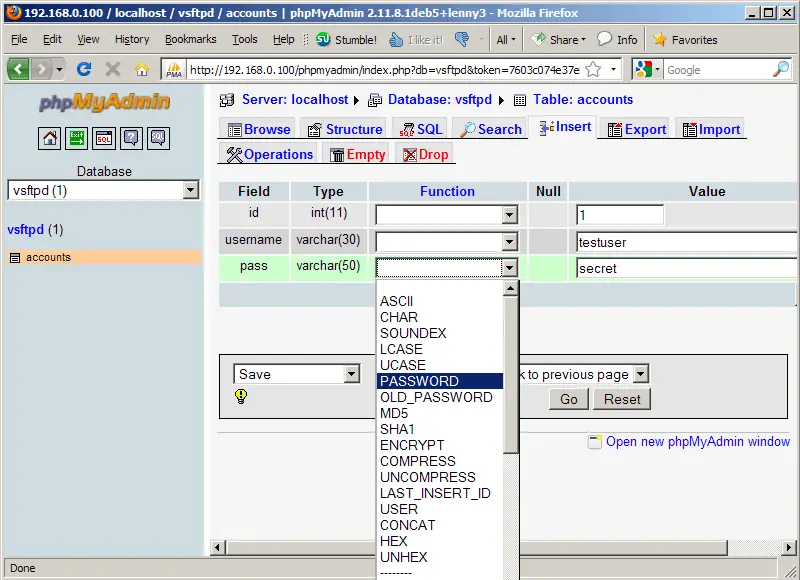Choose SHA1 in the function list
The height and width of the screenshot is (580, 800).
coord(440,429)
